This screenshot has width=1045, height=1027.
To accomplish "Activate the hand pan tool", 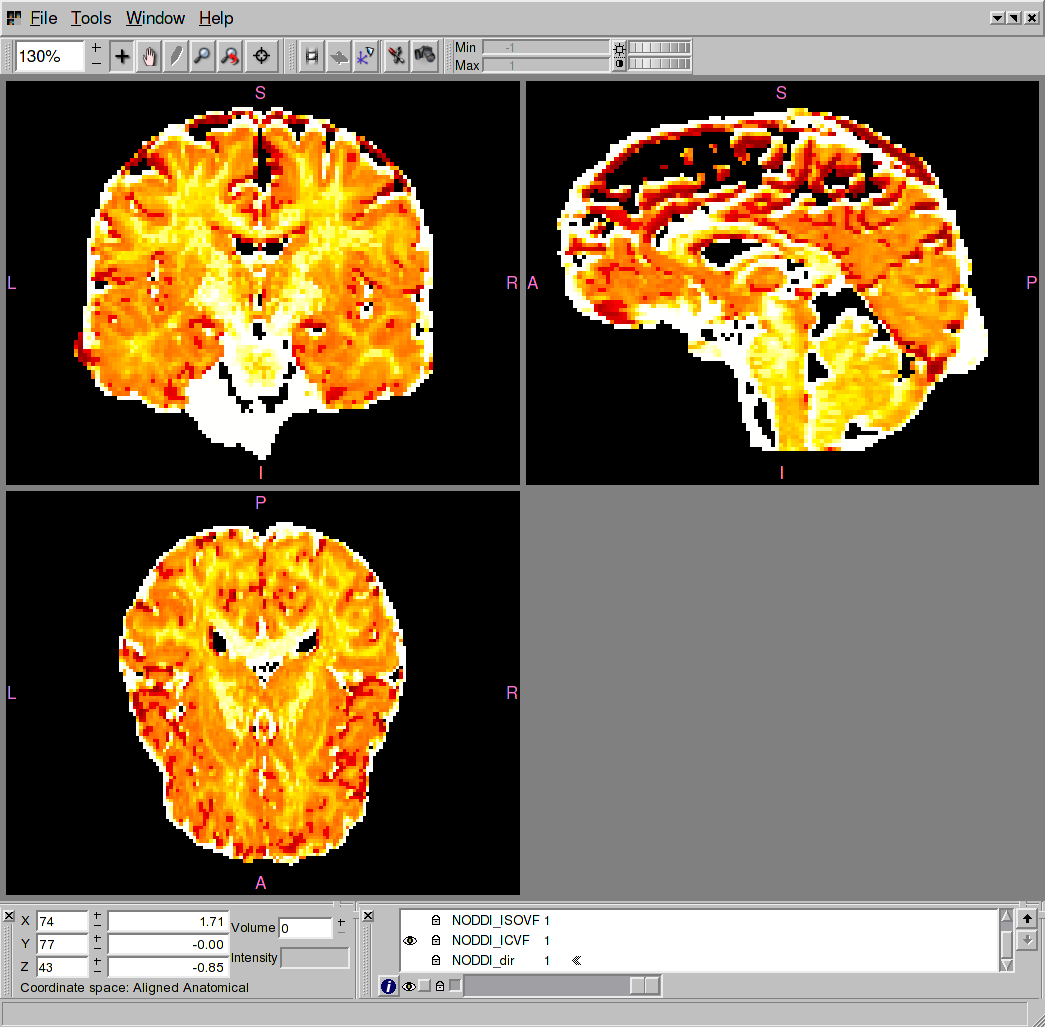I will pos(149,57).
